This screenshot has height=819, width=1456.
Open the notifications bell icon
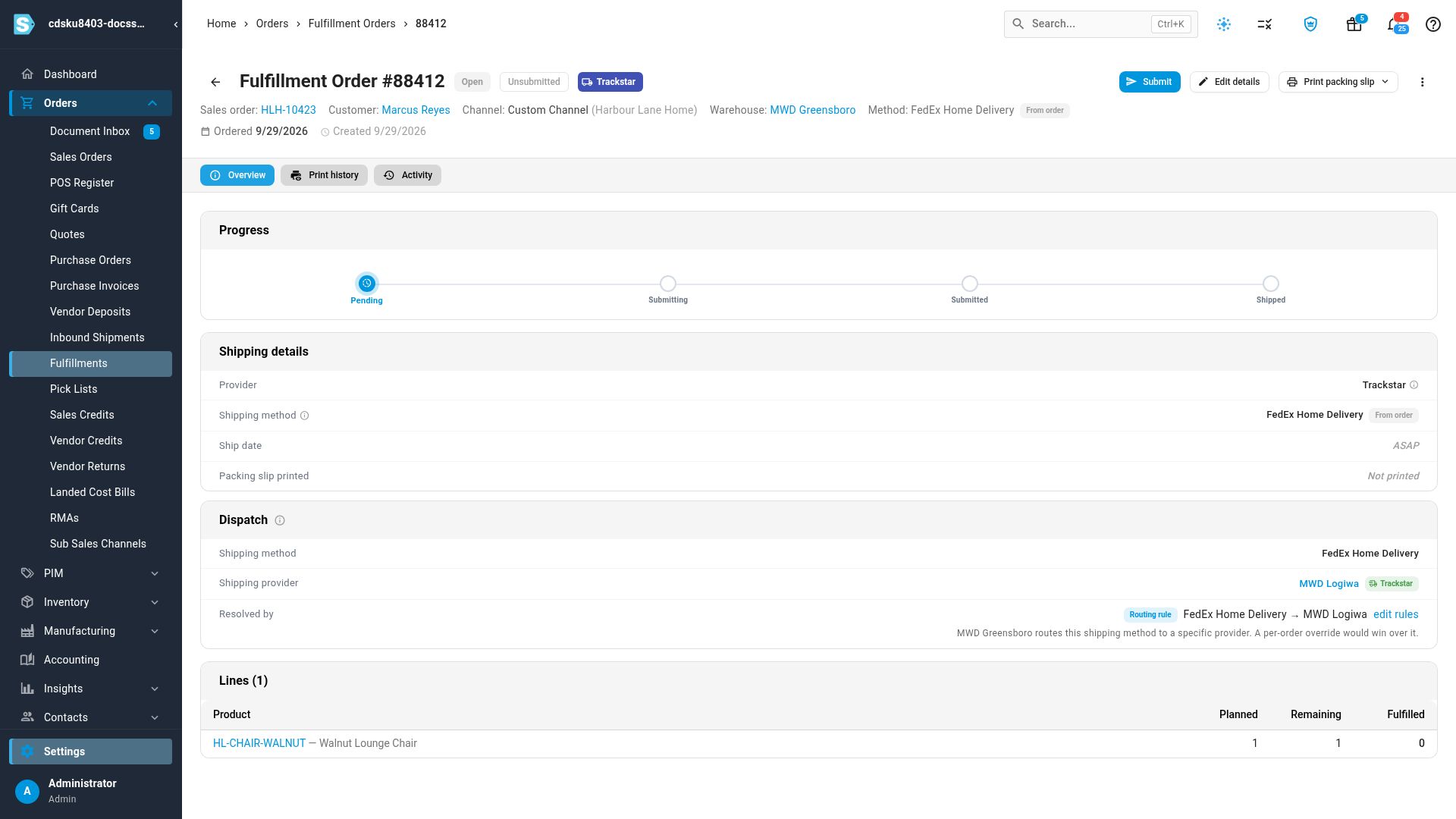pos(1393,24)
